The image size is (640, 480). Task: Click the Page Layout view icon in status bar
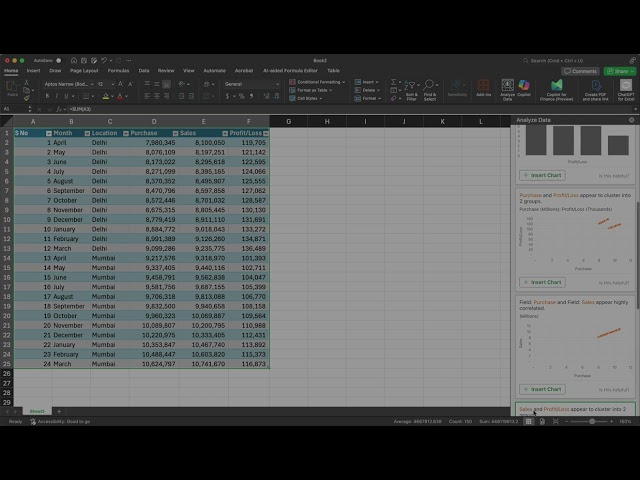pos(542,421)
